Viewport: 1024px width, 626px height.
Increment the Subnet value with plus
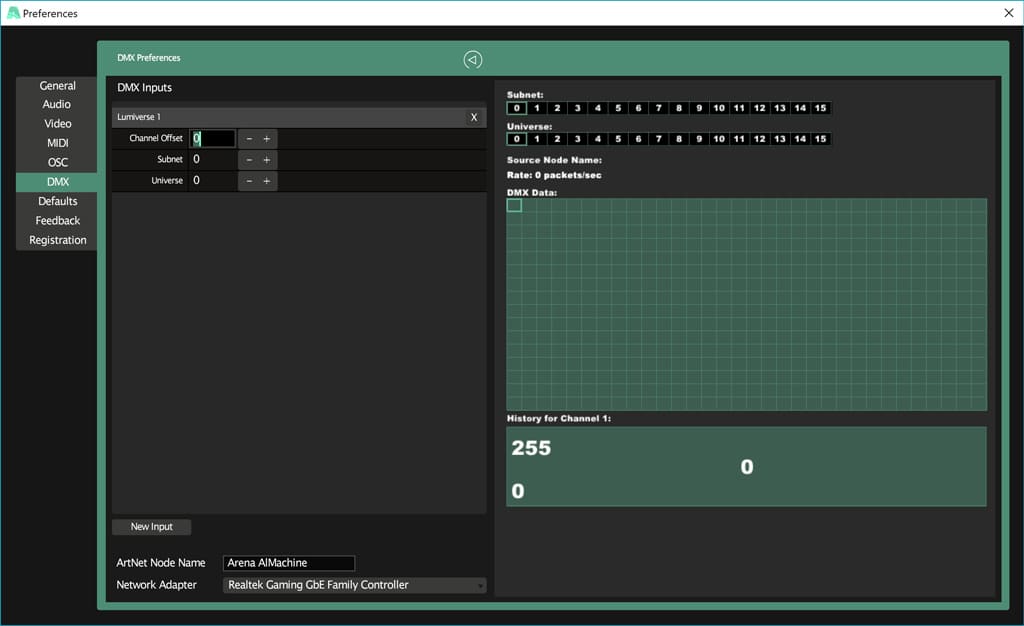[267, 160]
